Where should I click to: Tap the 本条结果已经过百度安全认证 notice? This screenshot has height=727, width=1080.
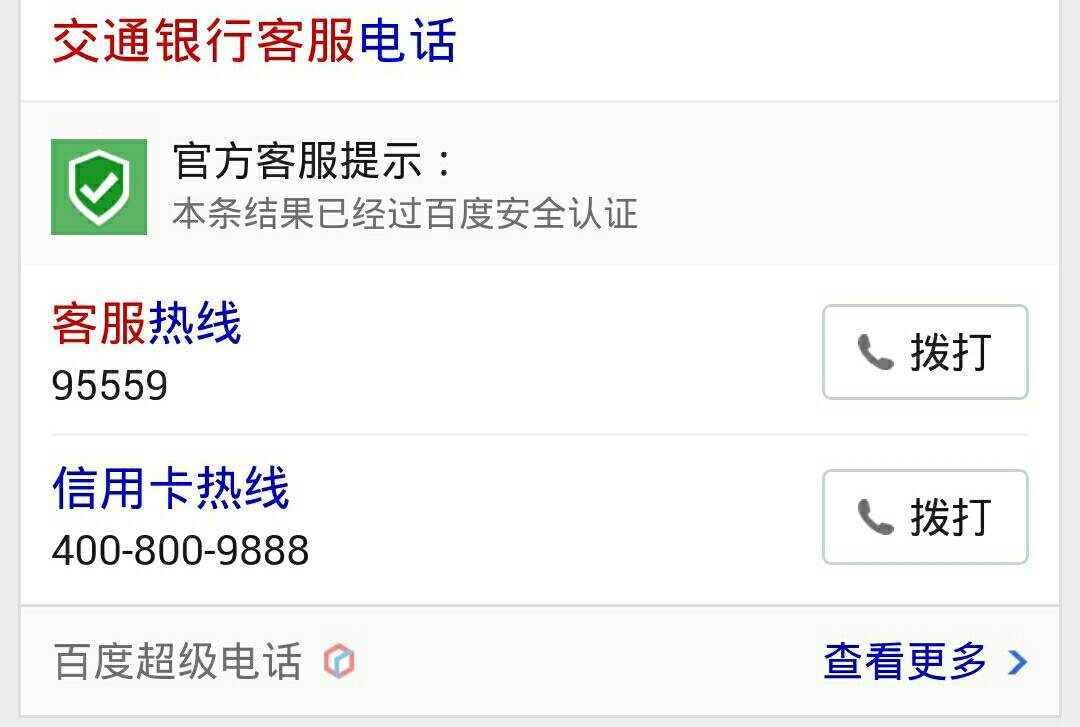pyautogui.click(x=405, y=213)
